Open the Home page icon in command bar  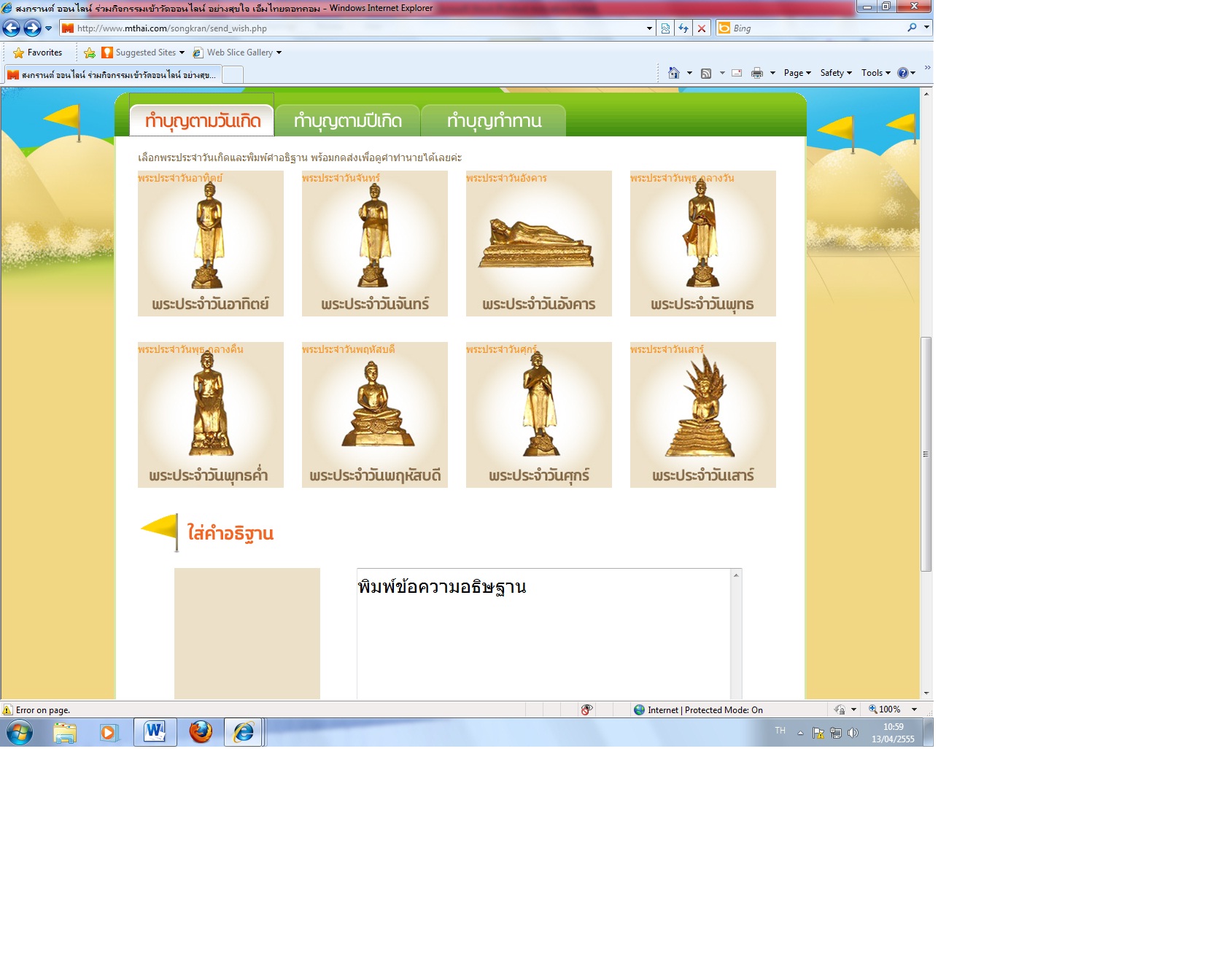tap(673, 73)
